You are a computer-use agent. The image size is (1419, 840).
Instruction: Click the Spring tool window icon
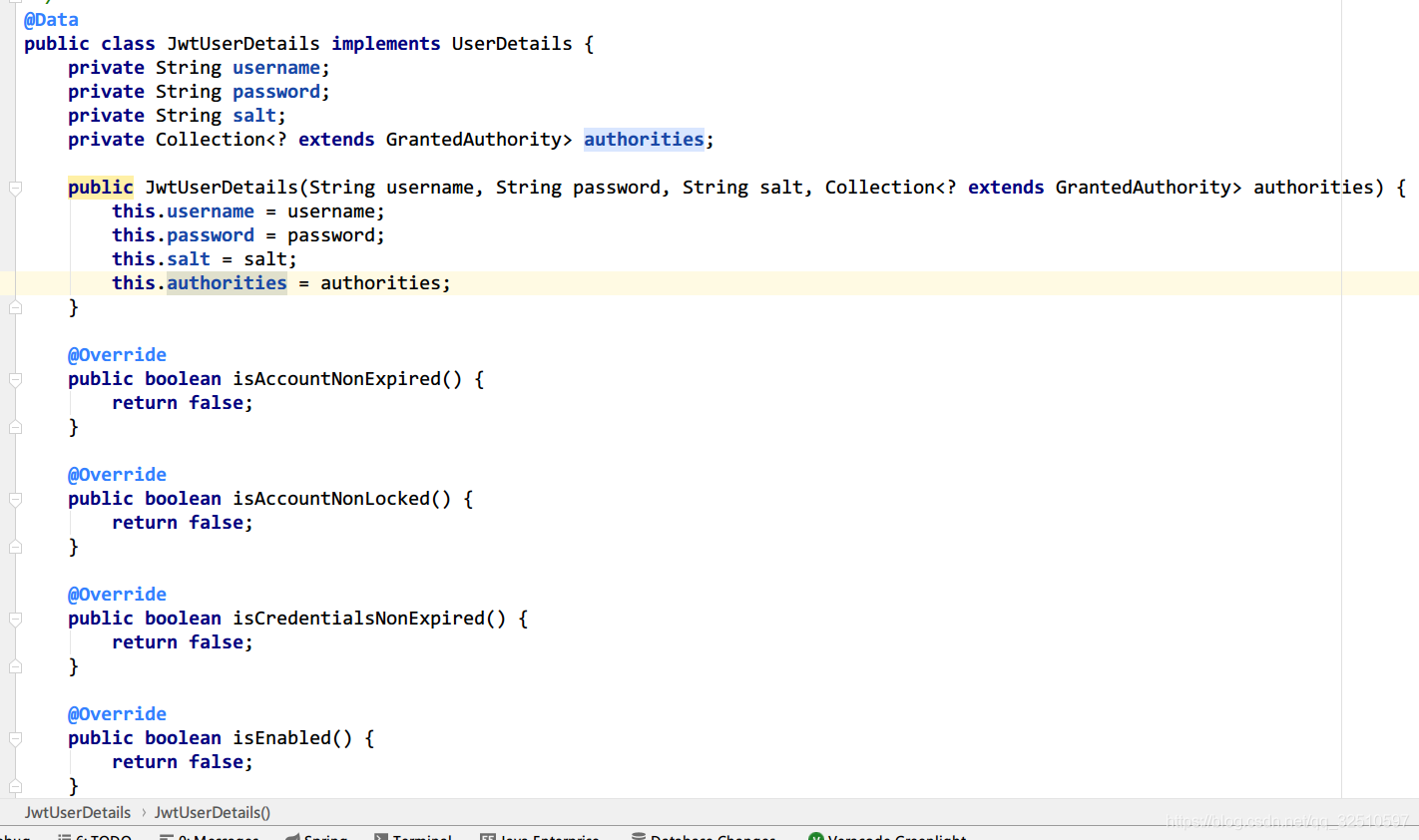pyautogui.click(x=292, y=837)
